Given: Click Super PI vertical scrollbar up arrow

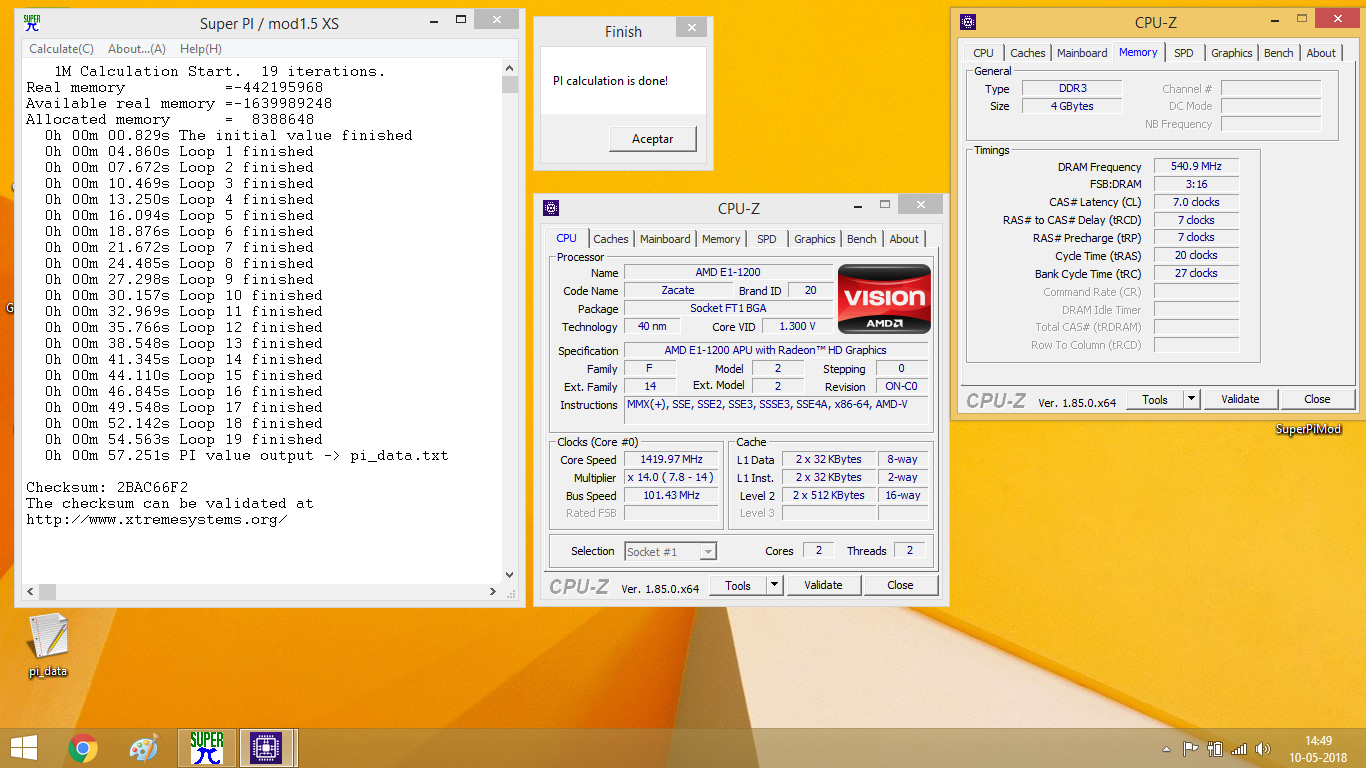Looking at the screenshot, I should [x=510, y=66].
